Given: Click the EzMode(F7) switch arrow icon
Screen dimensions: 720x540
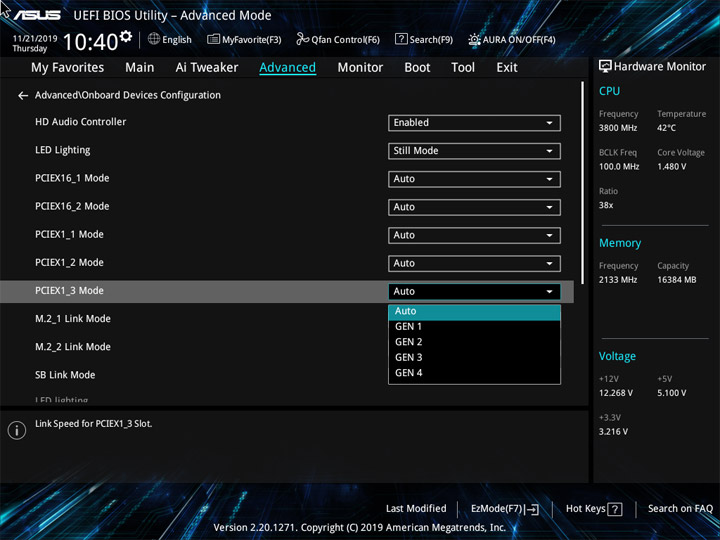Looking at the screenshot, I should (532, 509).
